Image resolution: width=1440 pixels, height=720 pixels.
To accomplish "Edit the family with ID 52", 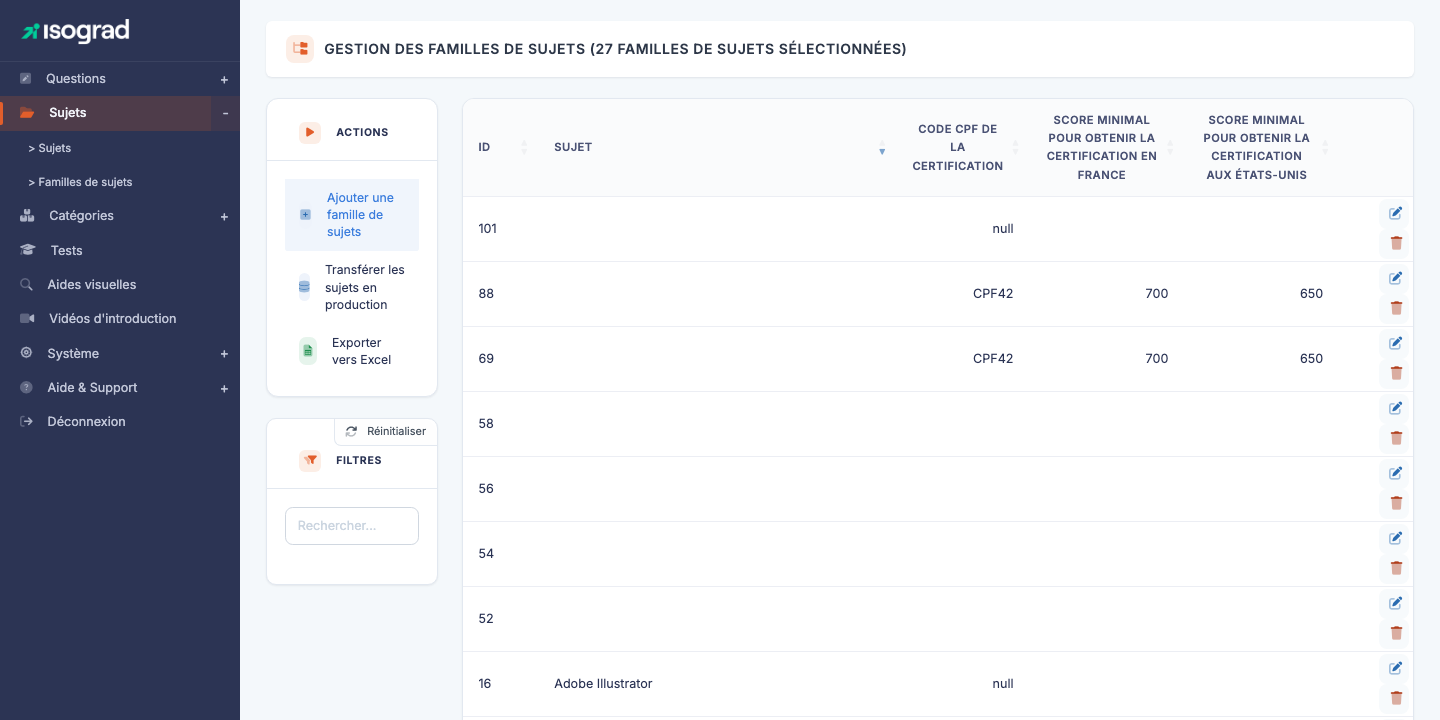I will click(x=1396, y=603).
